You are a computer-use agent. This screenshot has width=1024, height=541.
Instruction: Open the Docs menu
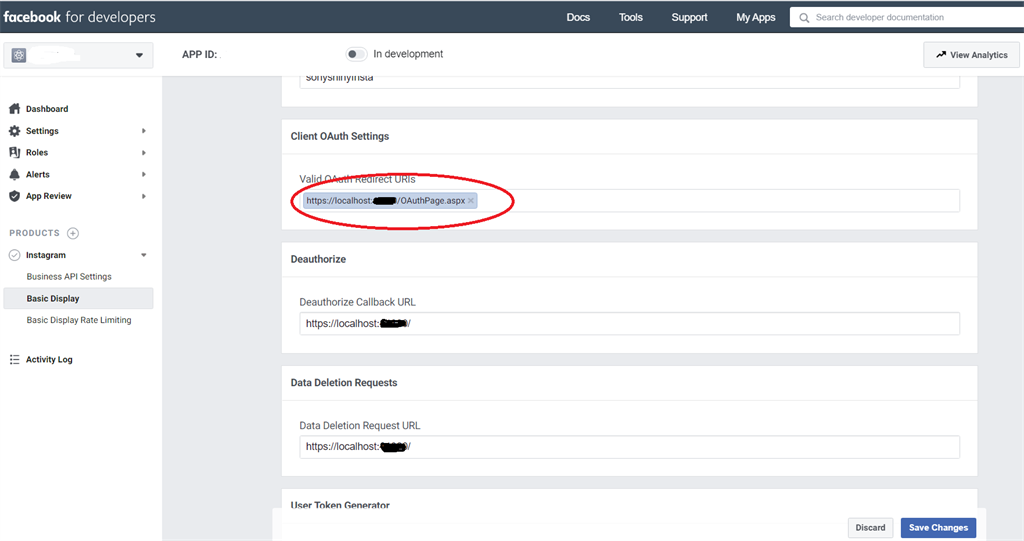coord(578,18)
